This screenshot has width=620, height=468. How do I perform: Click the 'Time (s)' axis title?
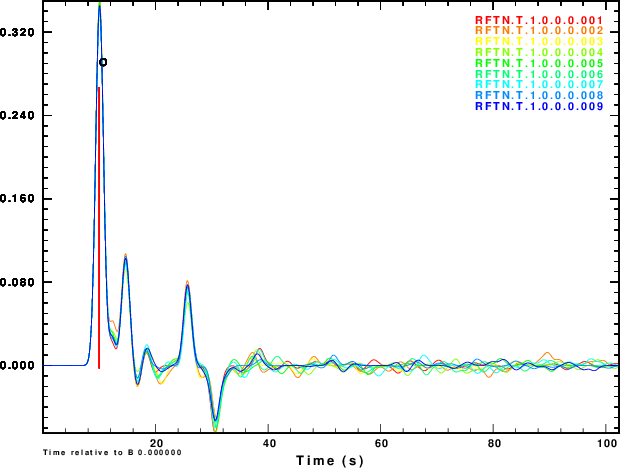point(330,460)
